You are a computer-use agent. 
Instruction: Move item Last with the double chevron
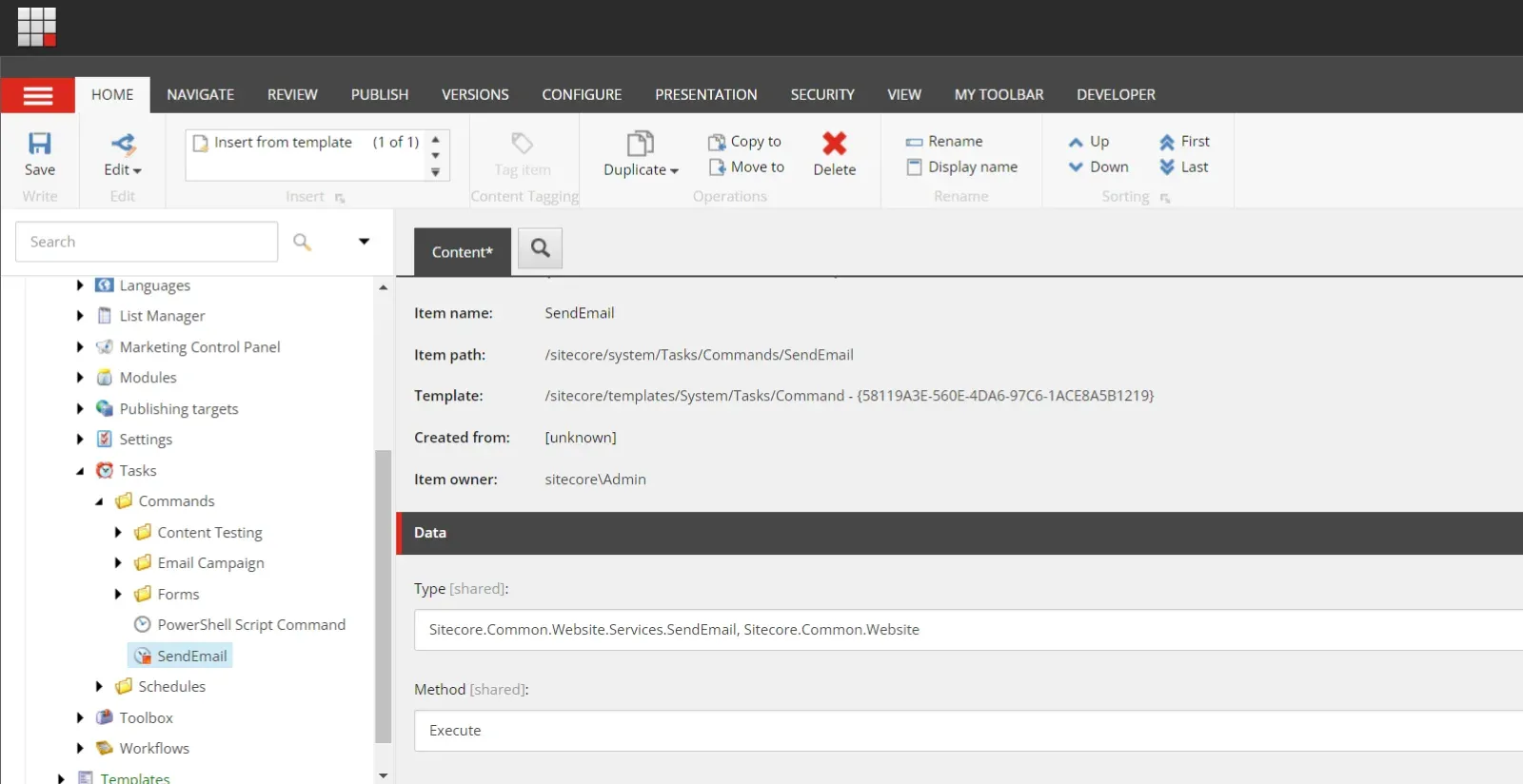coord(1167,167)
